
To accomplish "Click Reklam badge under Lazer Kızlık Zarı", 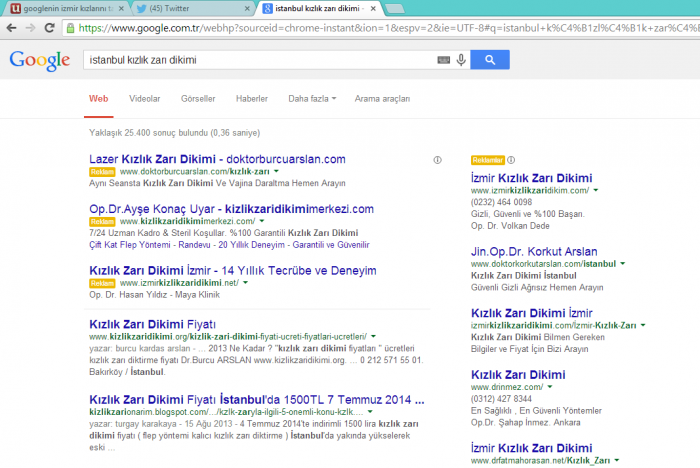I will pyautogui.click(x=102, y=172).
